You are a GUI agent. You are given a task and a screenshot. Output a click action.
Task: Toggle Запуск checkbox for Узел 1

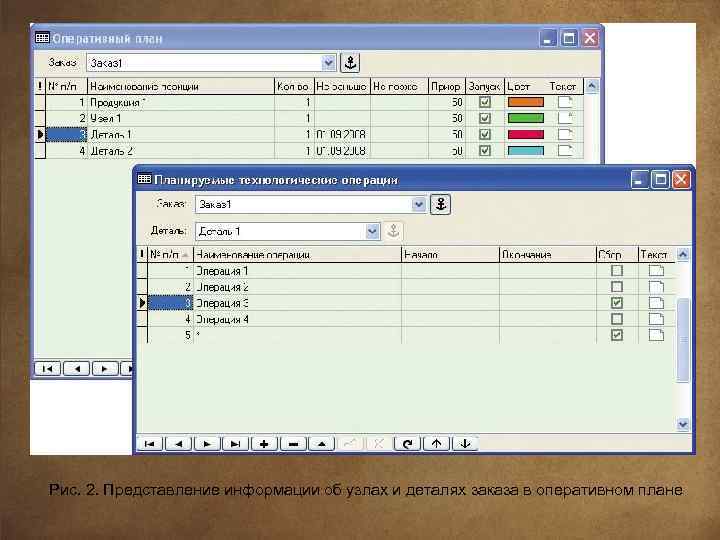coord(484,118)
